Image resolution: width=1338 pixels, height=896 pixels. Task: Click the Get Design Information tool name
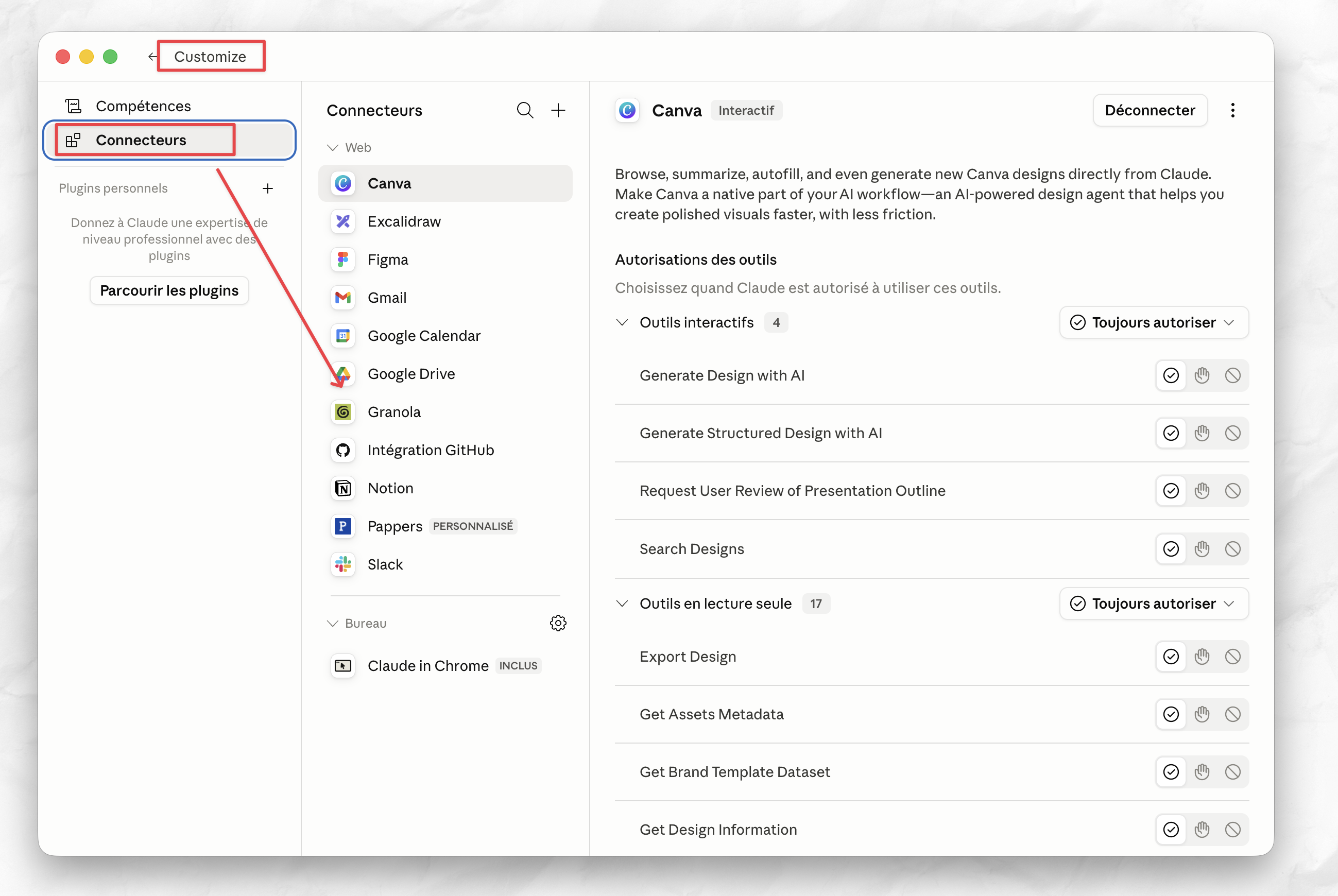[718, 830]
